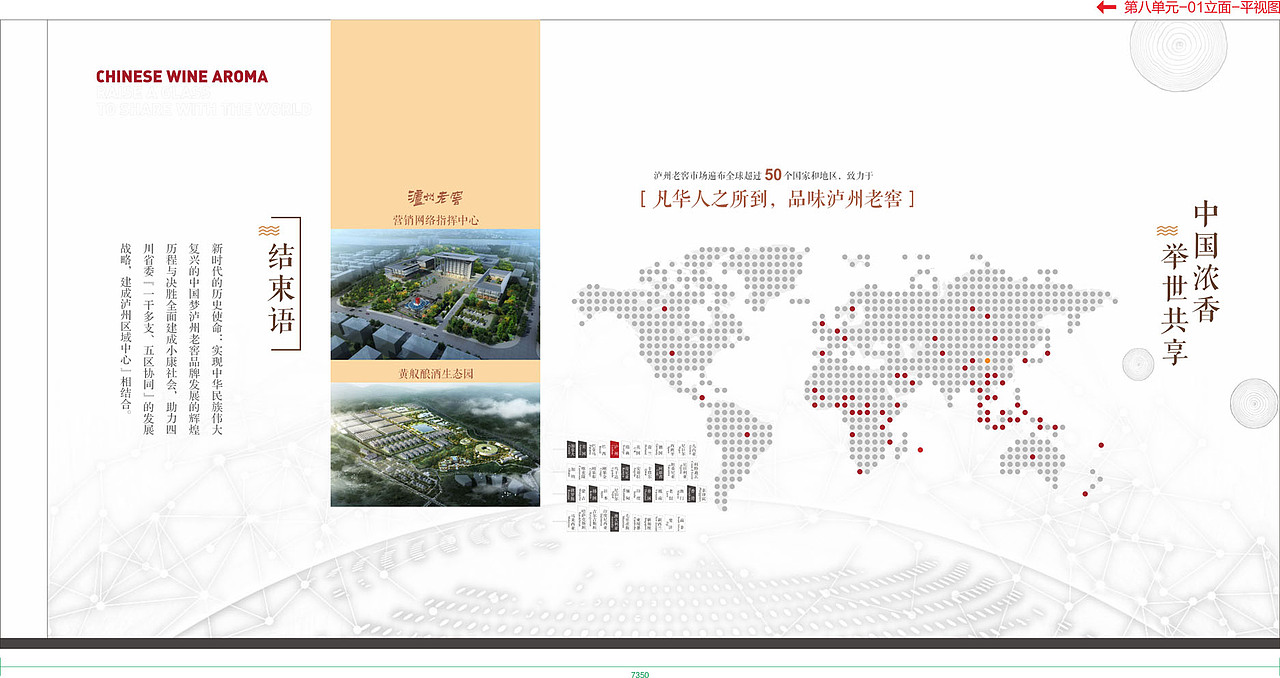Click the CHINESE WINE AROMA heading
This screenshot has width=1280, height=678.
[182, 76]
